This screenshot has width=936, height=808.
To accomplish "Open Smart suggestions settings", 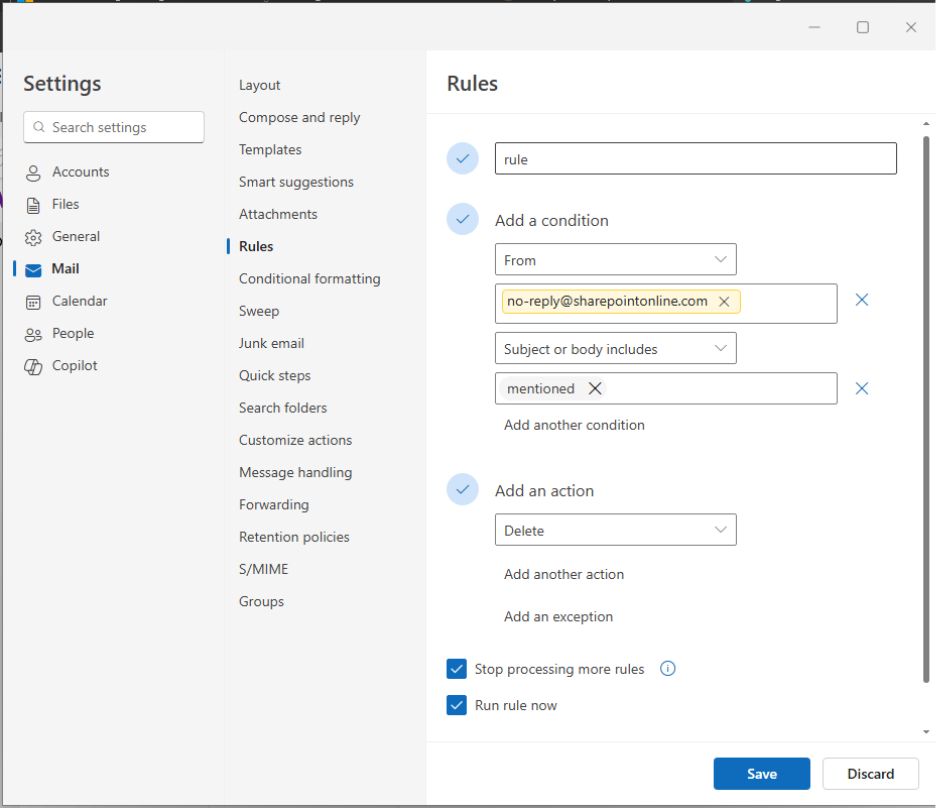I will (296, 182).
